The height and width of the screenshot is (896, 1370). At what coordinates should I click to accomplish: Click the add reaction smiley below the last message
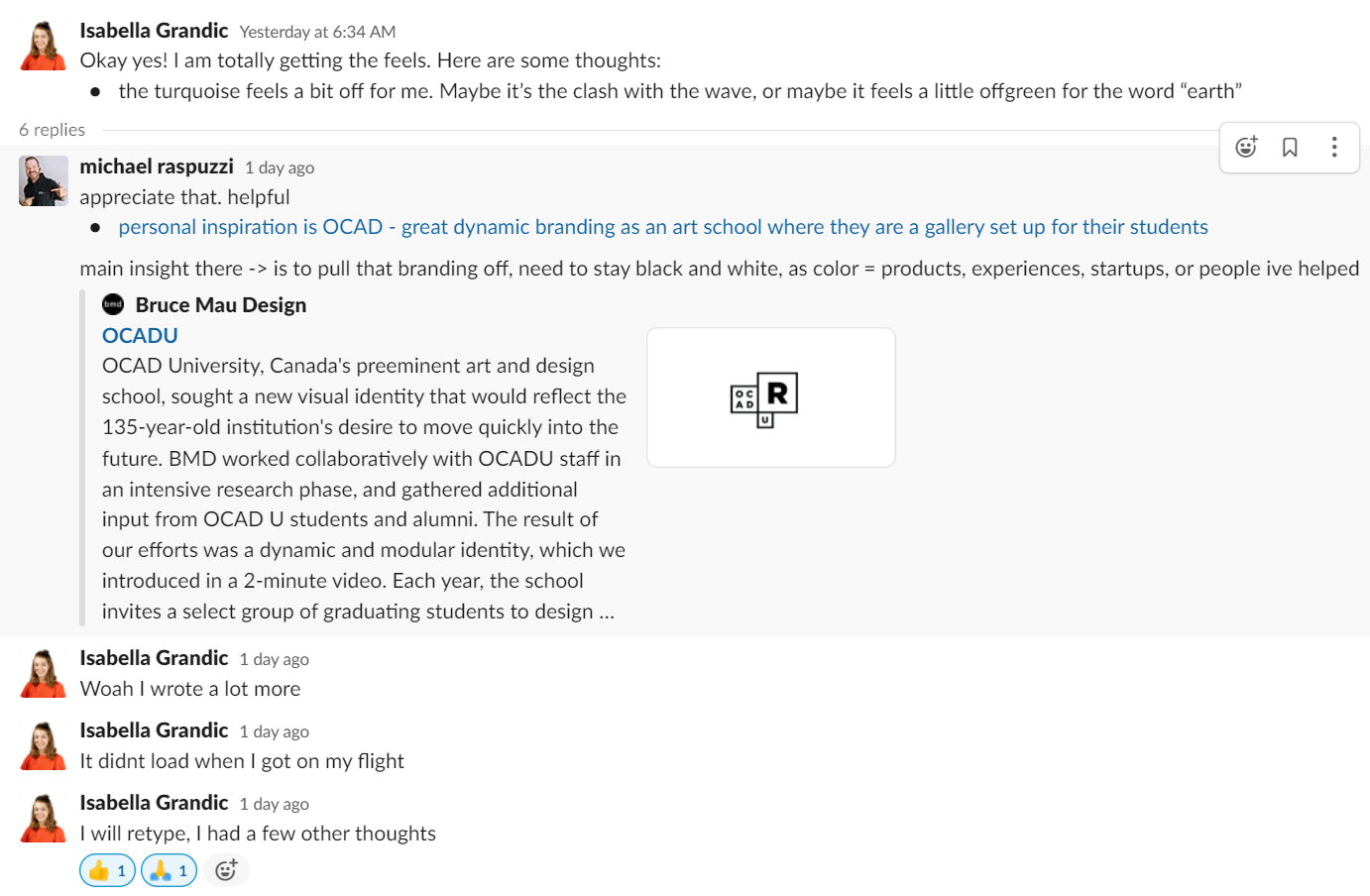(226, 870)
